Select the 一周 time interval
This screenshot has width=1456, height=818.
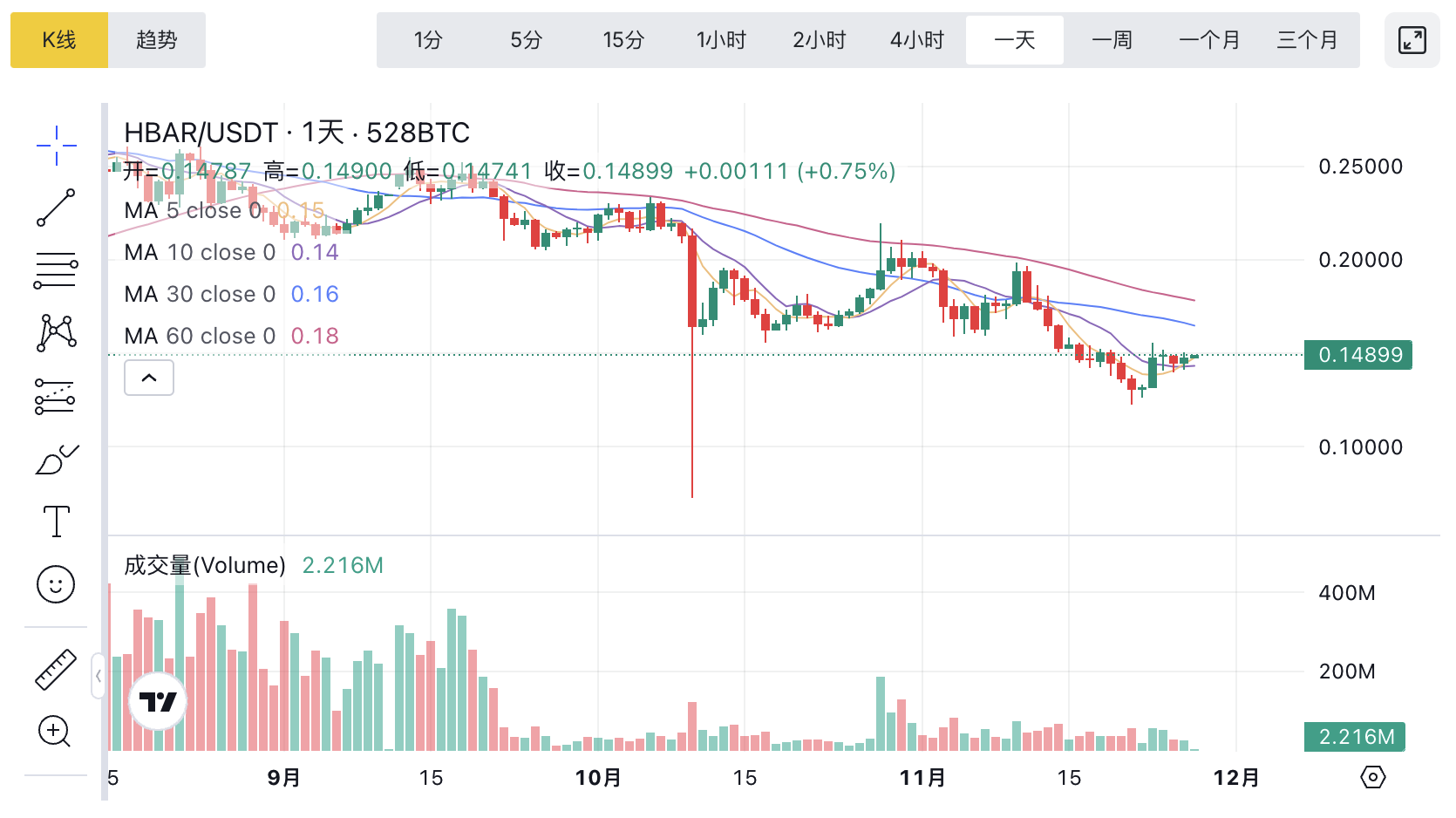pos(1112,40)
